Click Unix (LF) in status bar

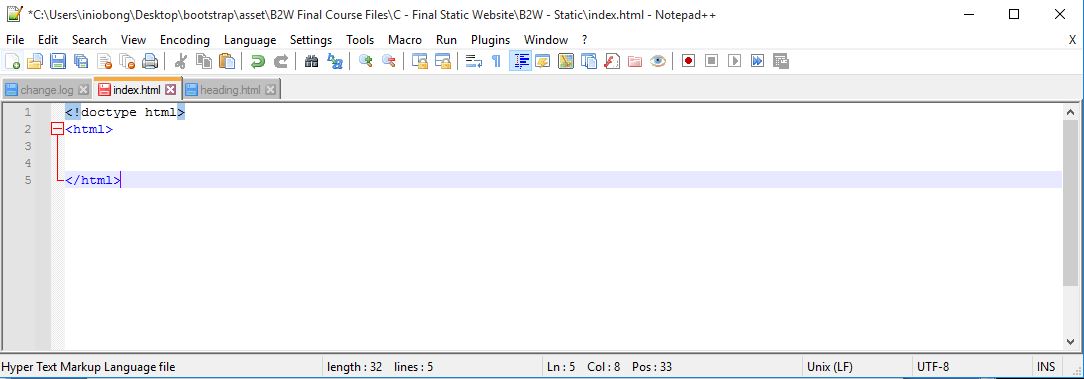click(x=830, y=367)
